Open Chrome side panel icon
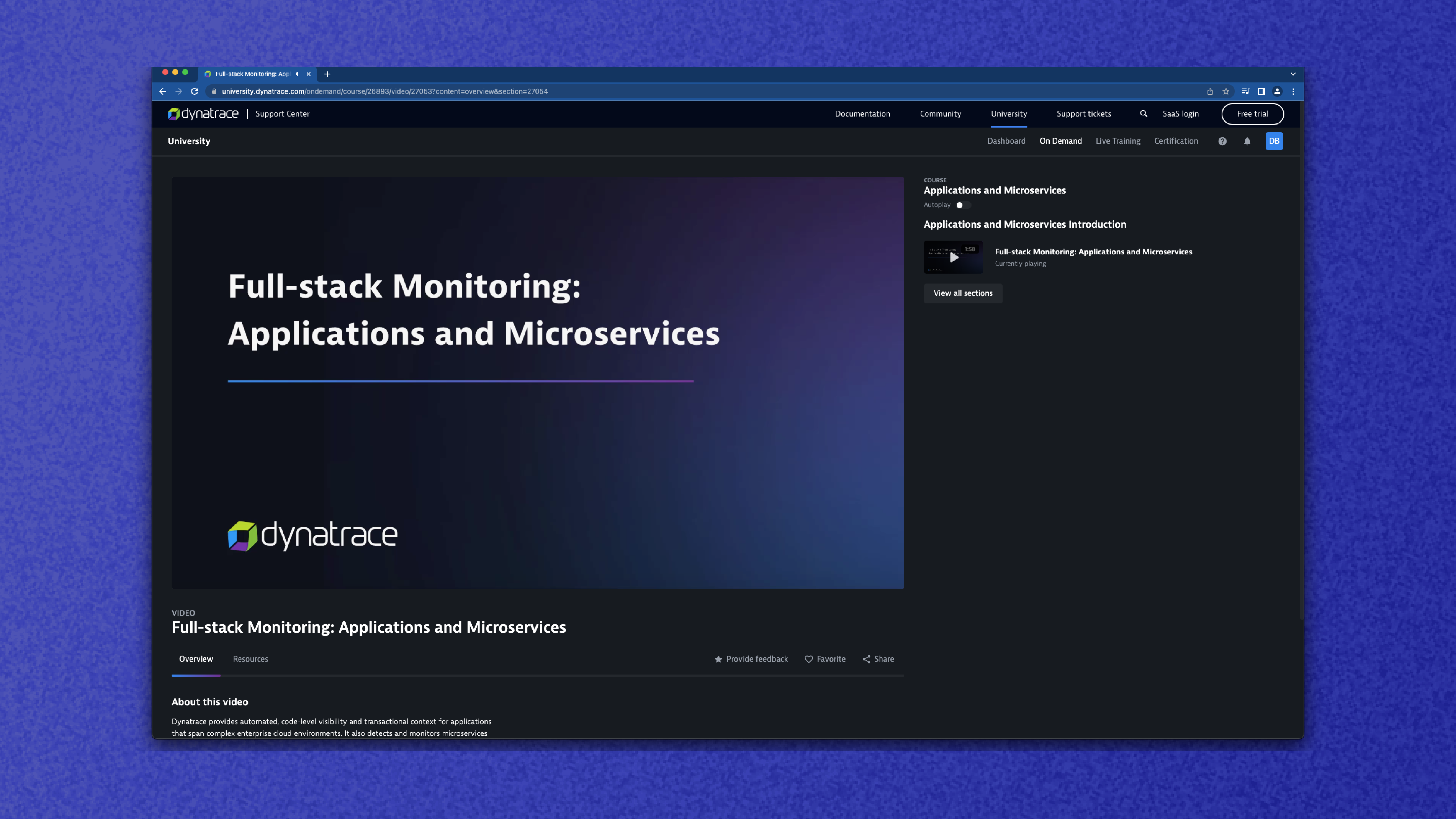Image resolution: width=1456 pixels, height=819 pixels. tap(1261, 91)
